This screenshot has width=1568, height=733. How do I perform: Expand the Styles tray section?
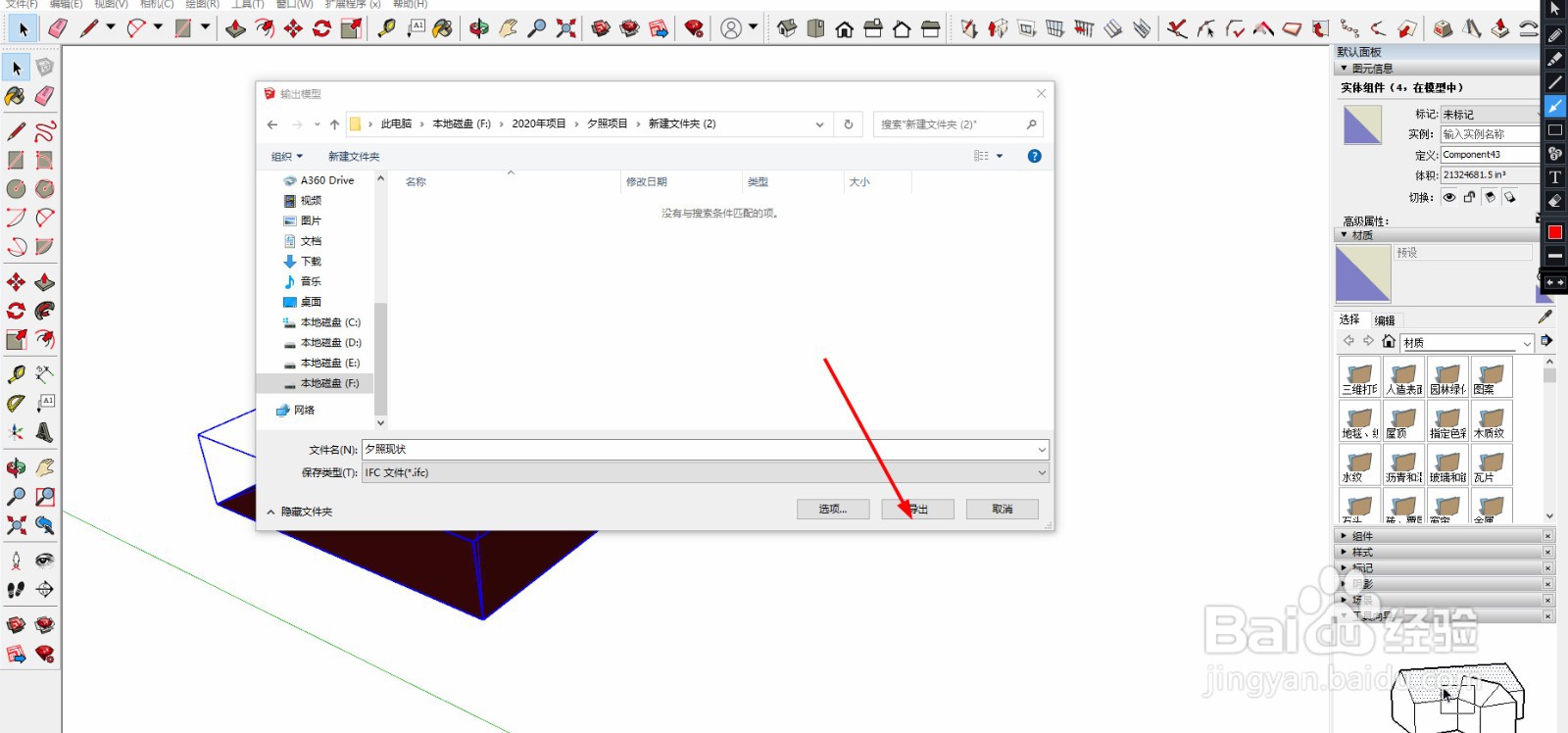pyautogui.click(x=1344, y=552)
